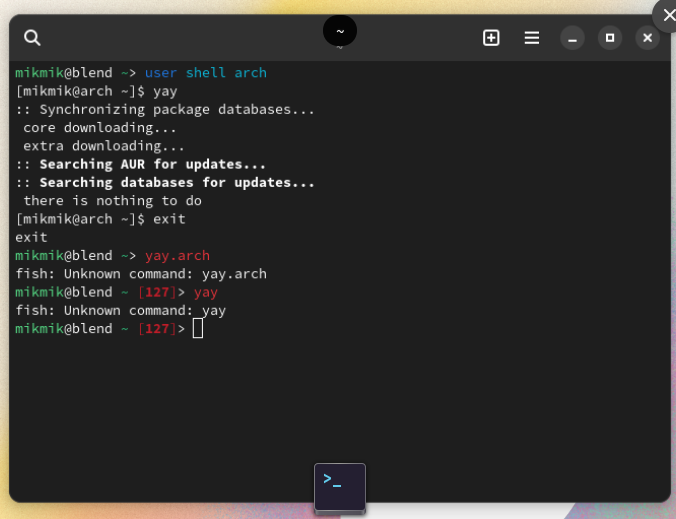The image size is (676, 519).
Task: Add a new terminal tab
Action: click(491, 38)
